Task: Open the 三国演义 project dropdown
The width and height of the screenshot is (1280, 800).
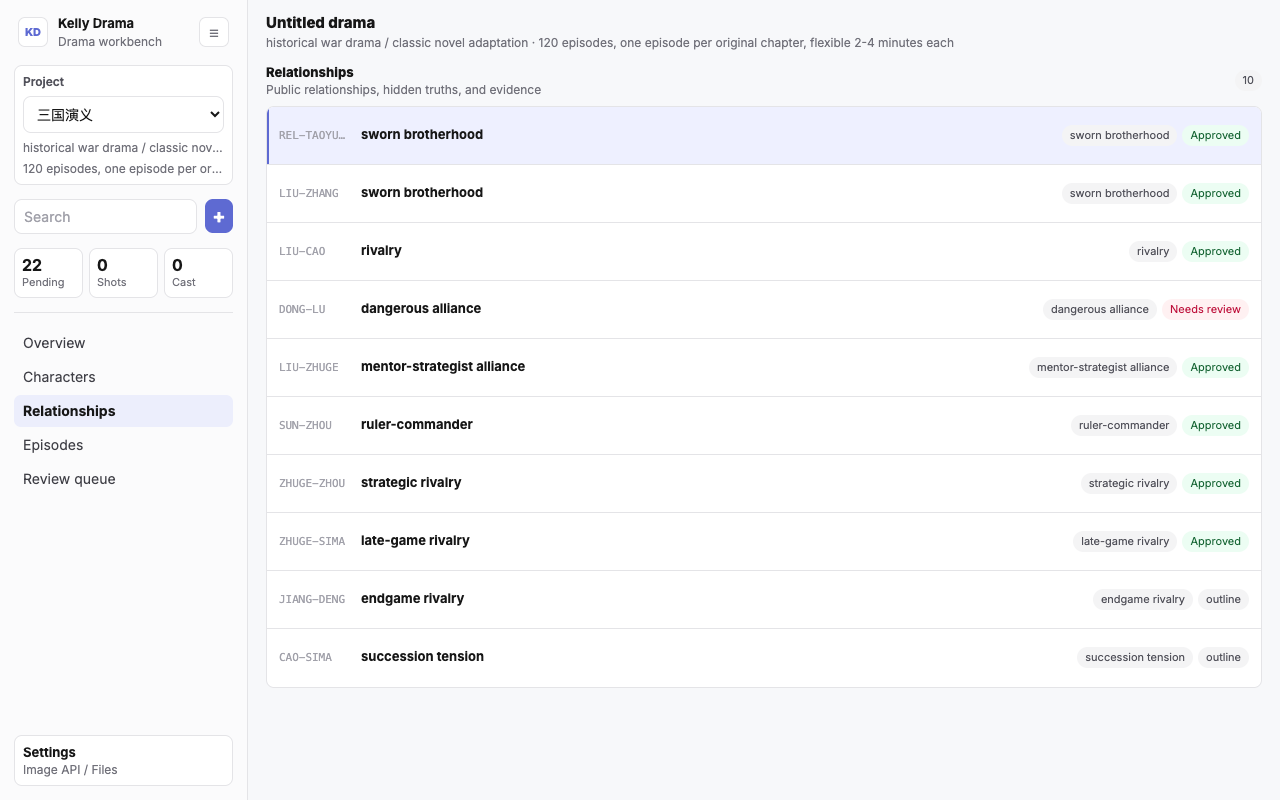Action: [x=124, y=115]
